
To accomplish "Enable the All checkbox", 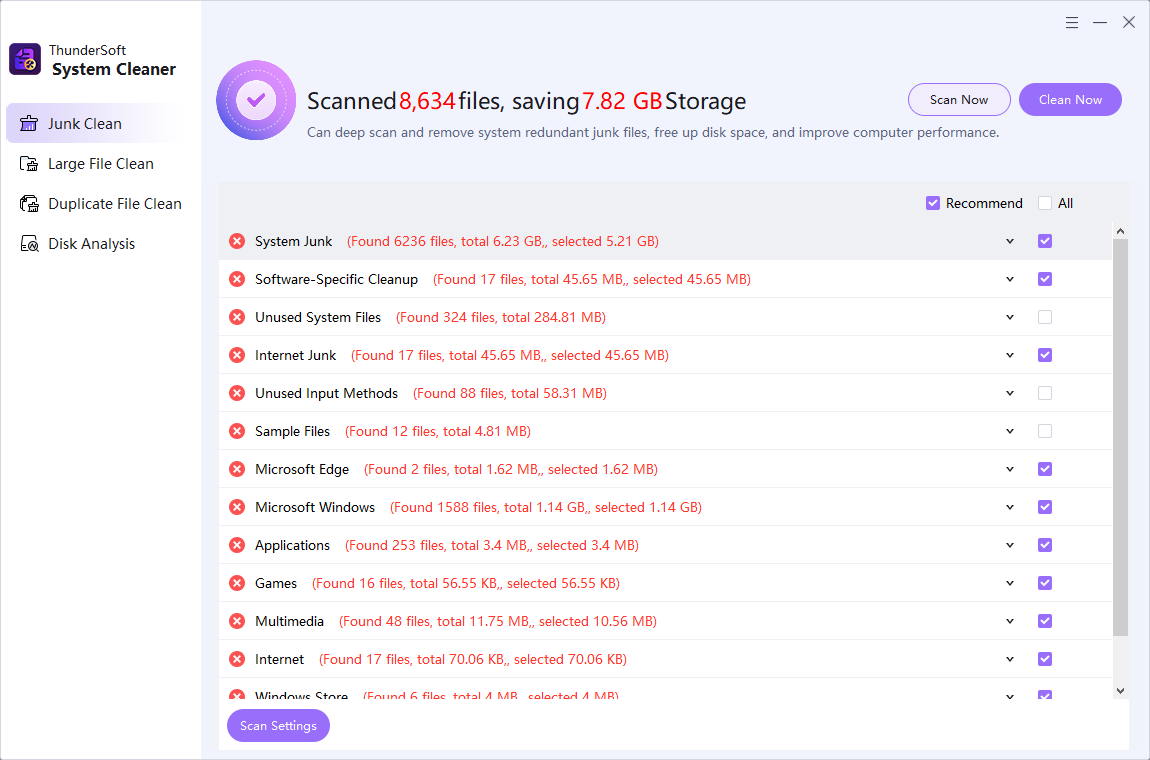I will pyautogui.click(x=1045, y=203).
